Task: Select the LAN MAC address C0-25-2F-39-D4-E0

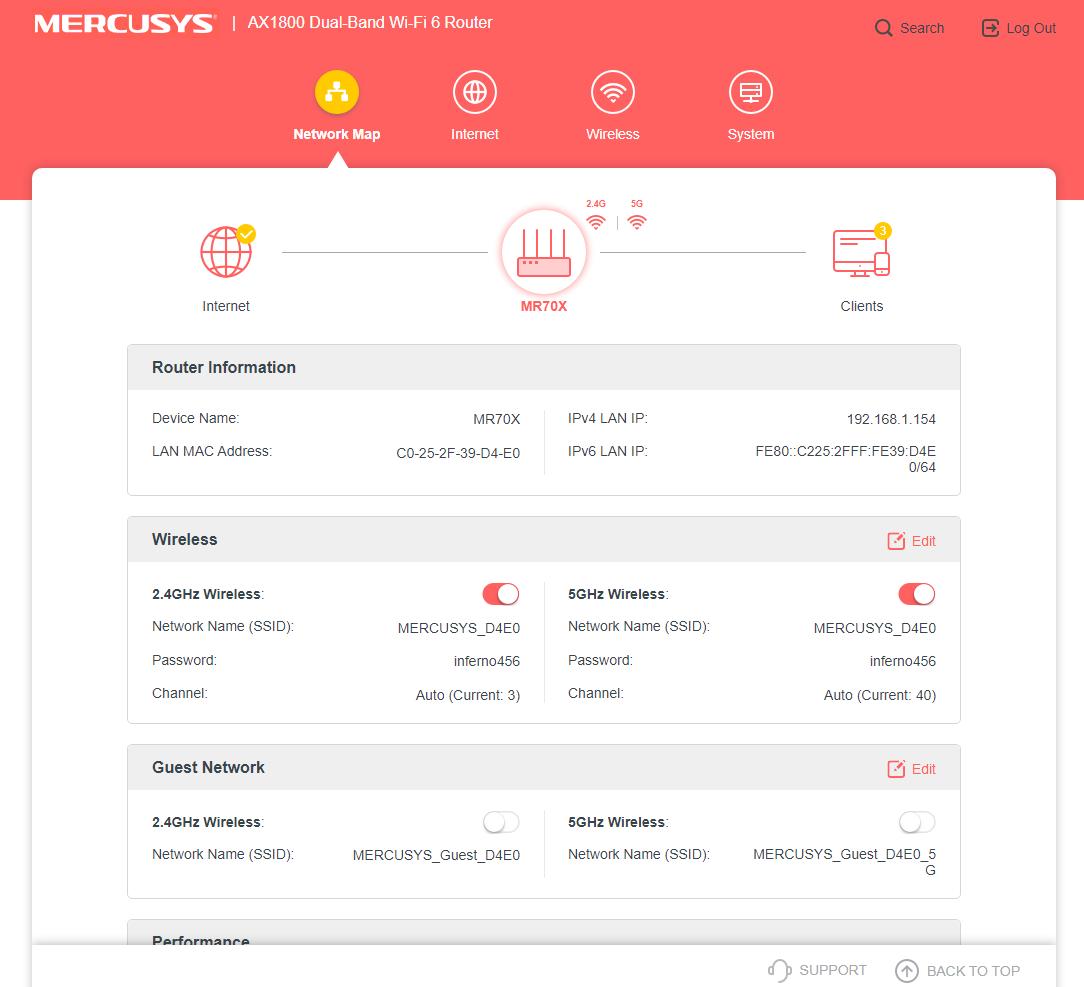Action: point(458,453)
